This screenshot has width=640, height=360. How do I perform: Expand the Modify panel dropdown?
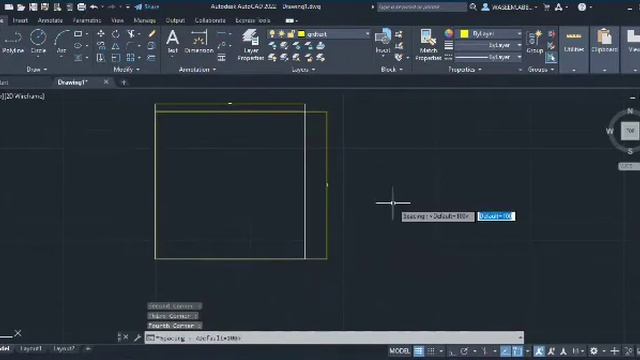(126, 70)
